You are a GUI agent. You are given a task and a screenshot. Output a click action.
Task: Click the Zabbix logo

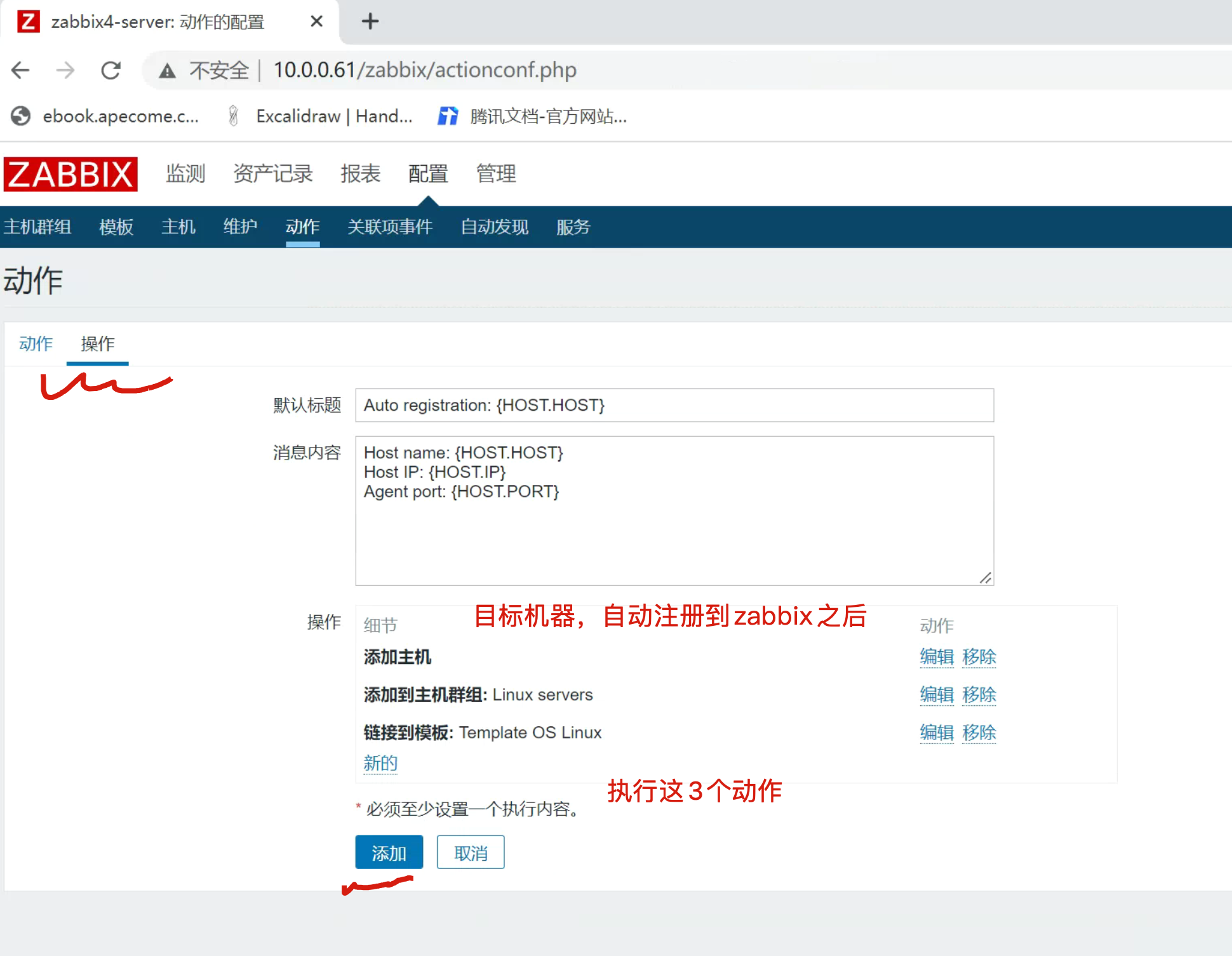70,174
